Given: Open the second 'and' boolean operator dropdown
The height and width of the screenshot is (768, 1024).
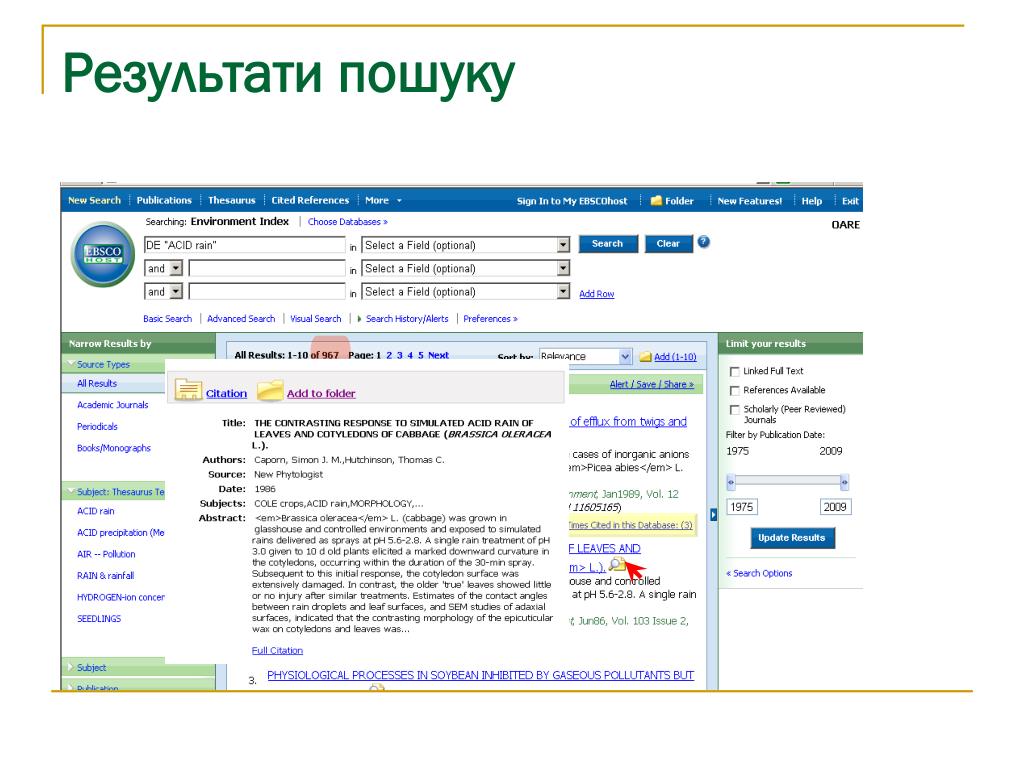Looking at the screenshot, I should 176,292.
